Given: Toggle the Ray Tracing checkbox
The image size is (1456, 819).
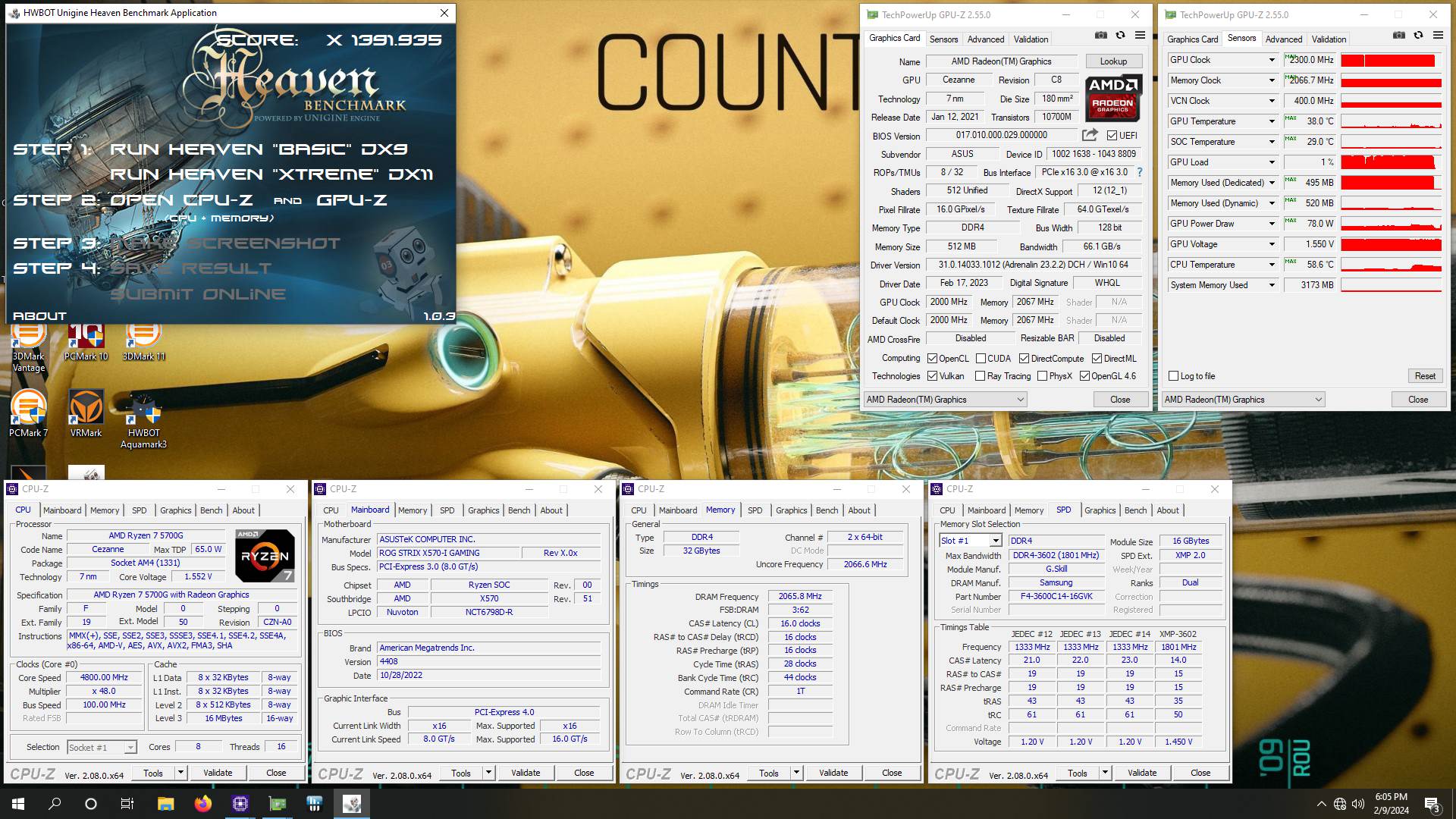Looking at the screenshot, I should click(x=980, y=376).
